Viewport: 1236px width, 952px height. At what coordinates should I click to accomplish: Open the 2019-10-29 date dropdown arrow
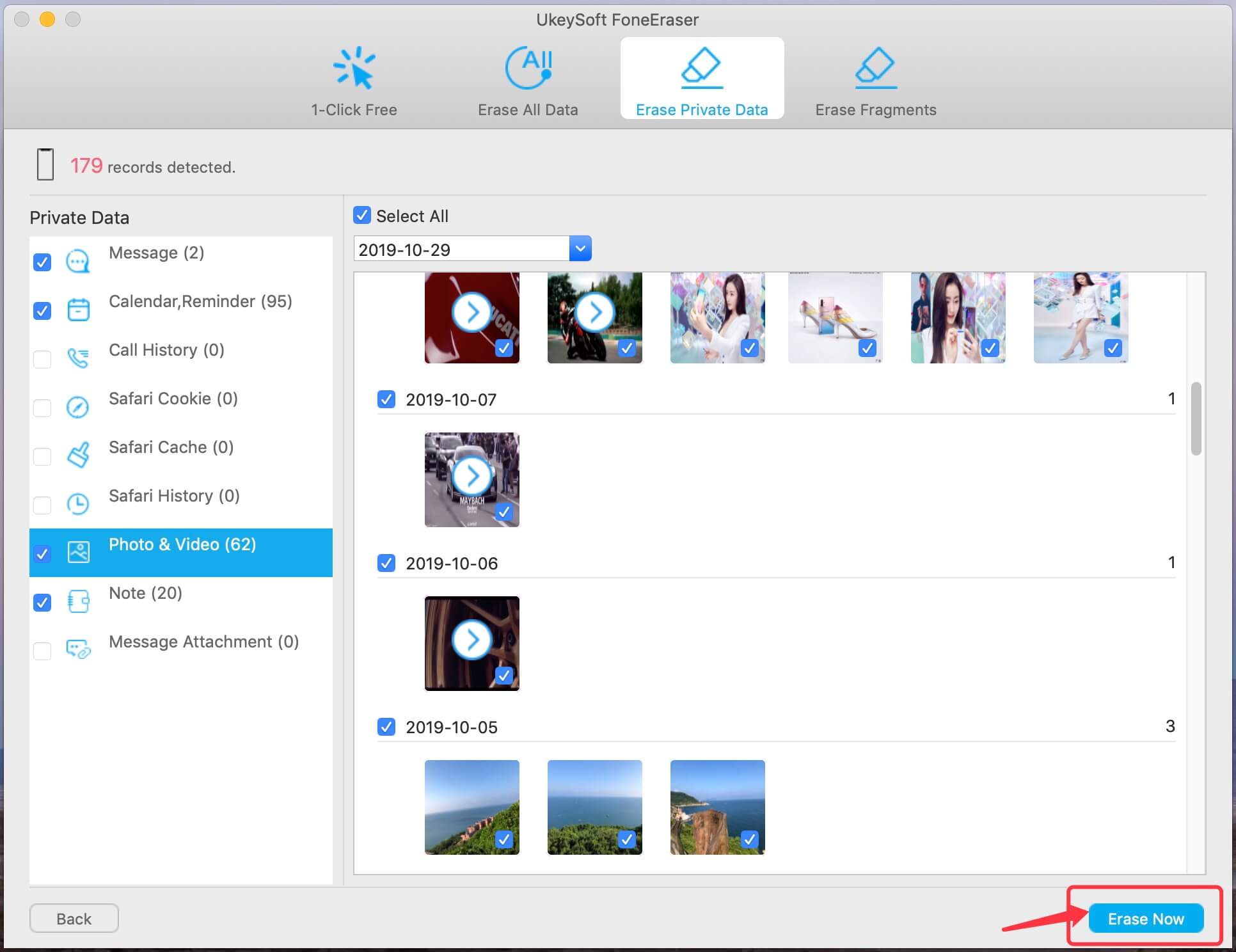pyautogui.click(x=580, y=249)
